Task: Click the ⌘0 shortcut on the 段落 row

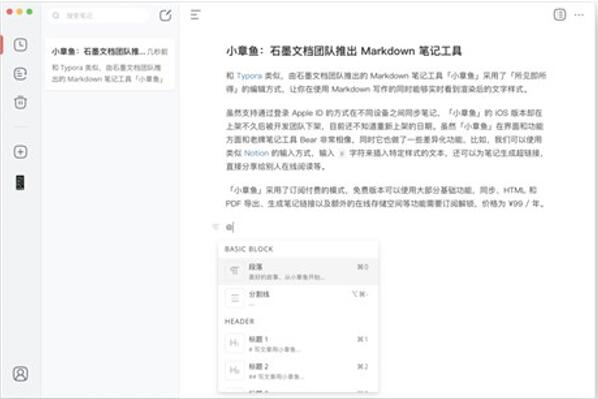Action: pyautogui.click(x=362, y=267)
